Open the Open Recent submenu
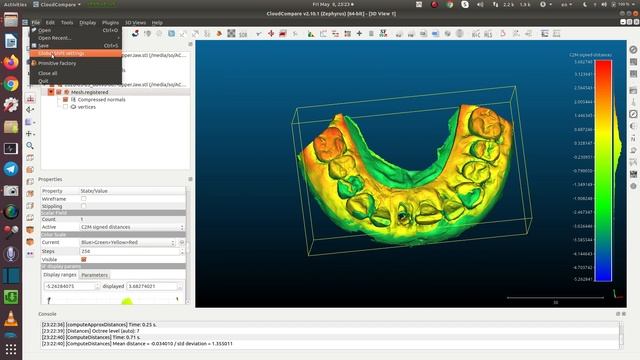The width and height of the screenshot is (640, 360). (x=75, y=38)
